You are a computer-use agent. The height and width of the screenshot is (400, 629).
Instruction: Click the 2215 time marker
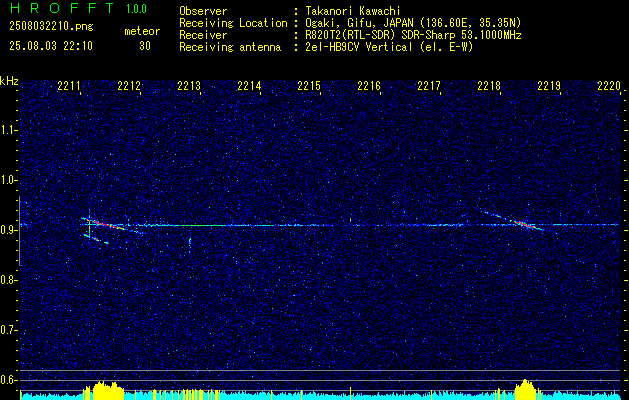click(x=309, y=86)
